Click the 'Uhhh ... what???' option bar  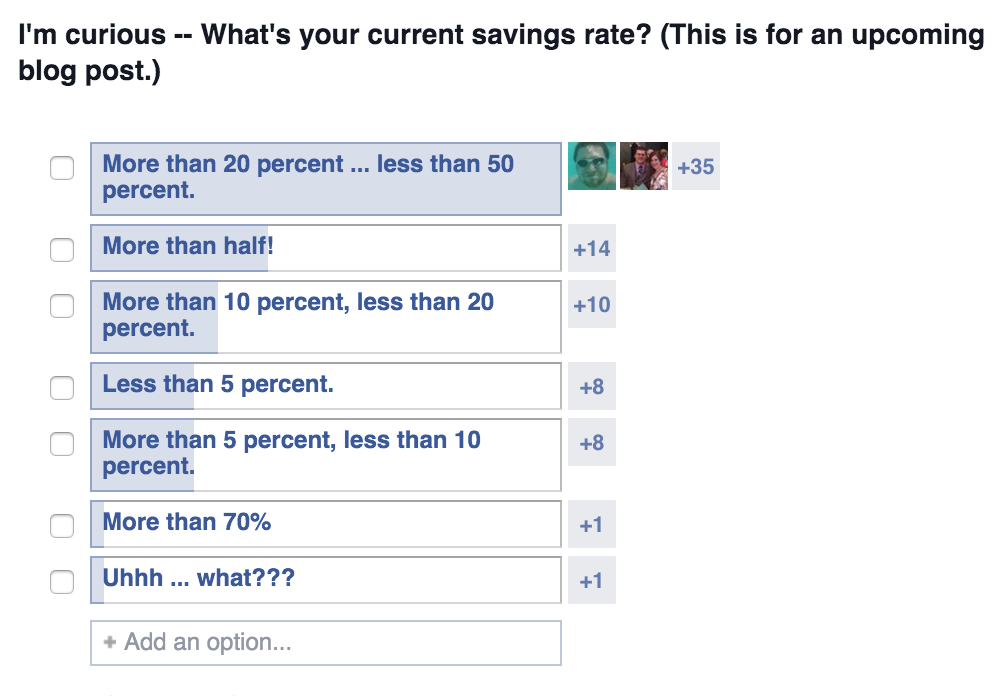tap(325, 578)
